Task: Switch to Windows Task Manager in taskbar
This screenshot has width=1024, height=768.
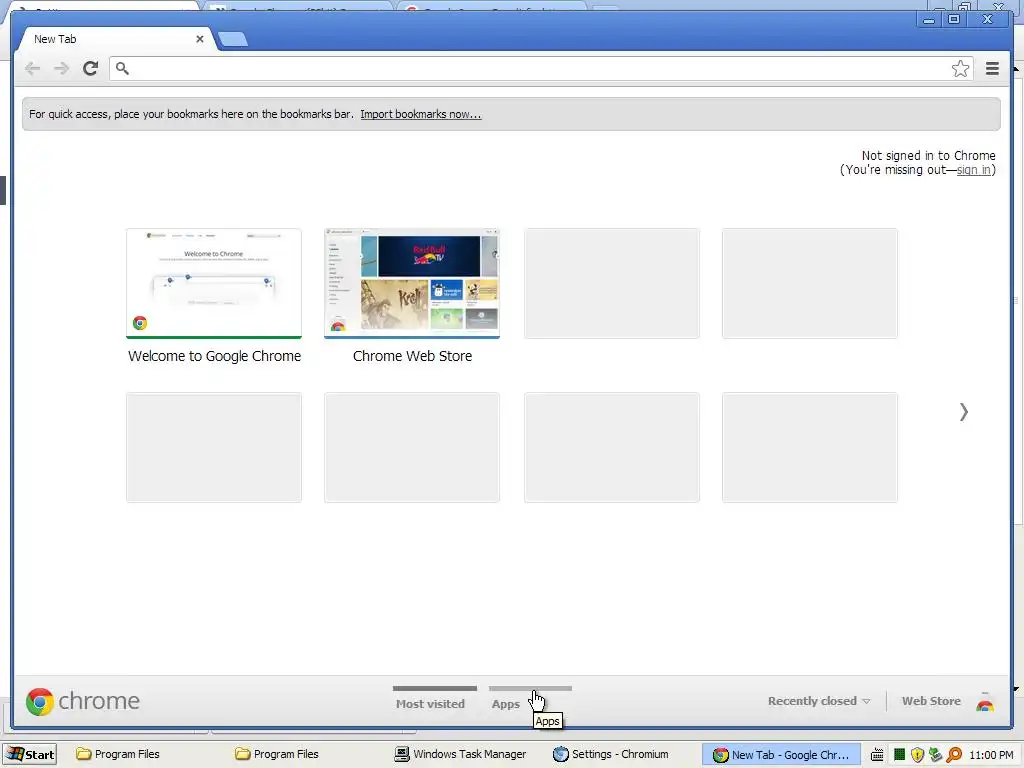Action: pyautogui.click(x=460, y=754)
